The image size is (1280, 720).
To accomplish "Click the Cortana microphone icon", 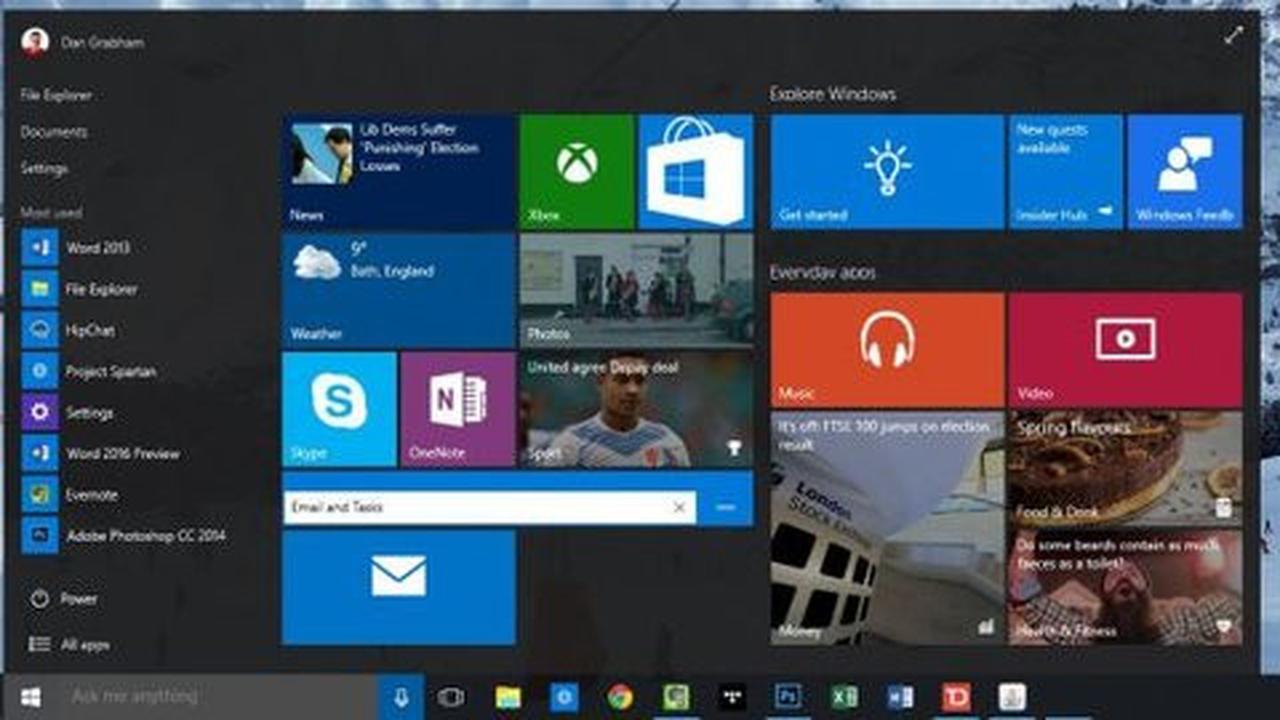I will click(x=400, y=697).
